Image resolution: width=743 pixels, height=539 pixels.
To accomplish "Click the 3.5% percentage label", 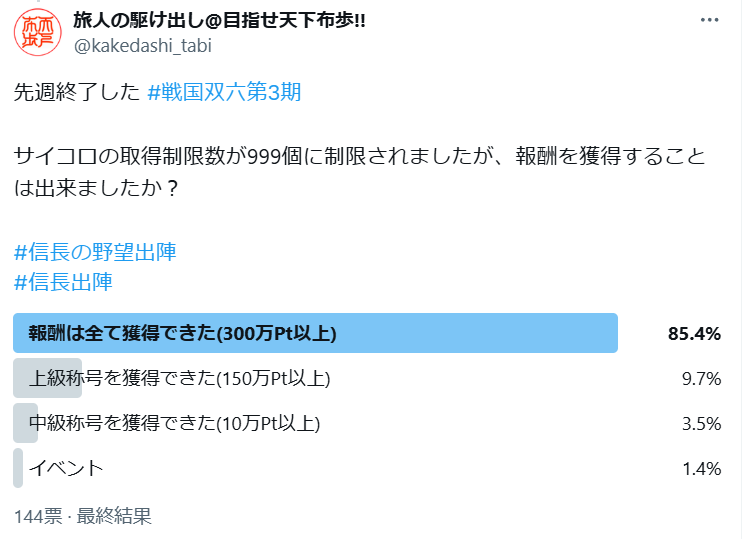I will [x=701, y=423].
